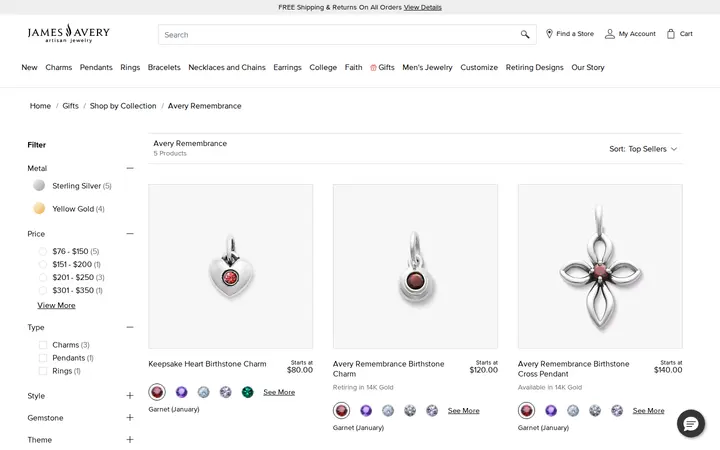Open the Bracelets menu
This screenshot has height=450, width=720.
[x=164, y=68]
